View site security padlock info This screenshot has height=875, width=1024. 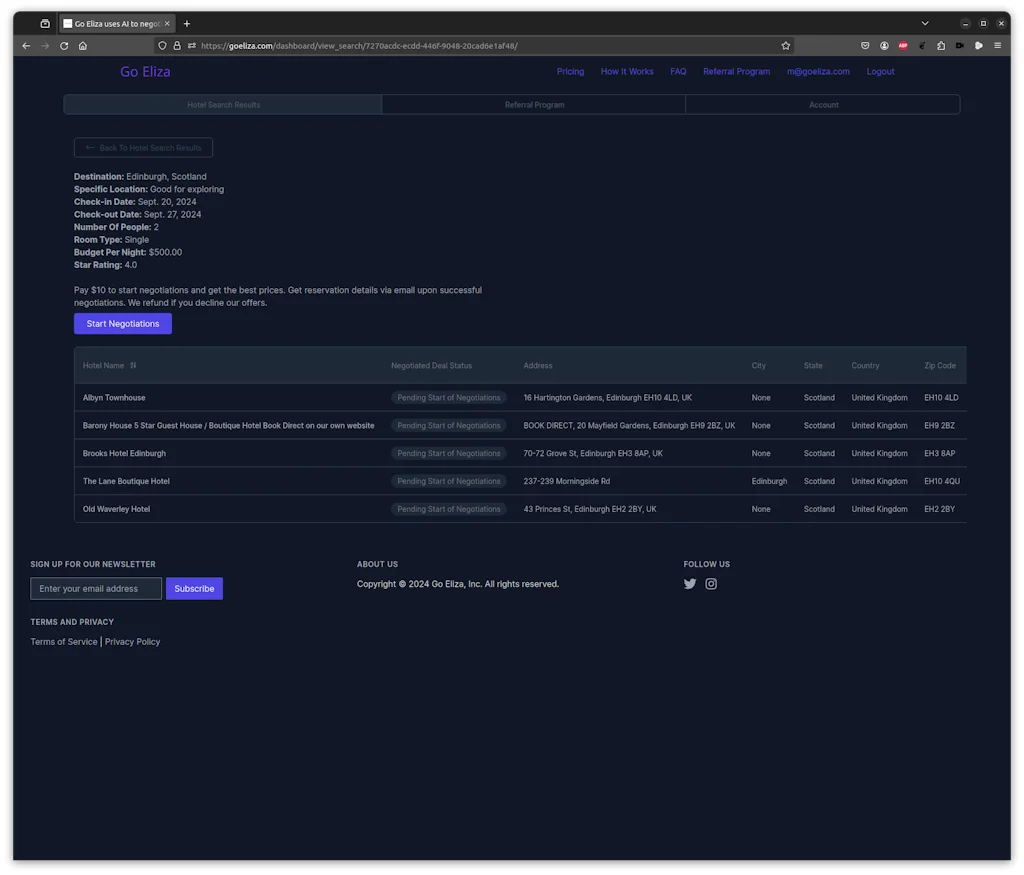tap(177, 46)
